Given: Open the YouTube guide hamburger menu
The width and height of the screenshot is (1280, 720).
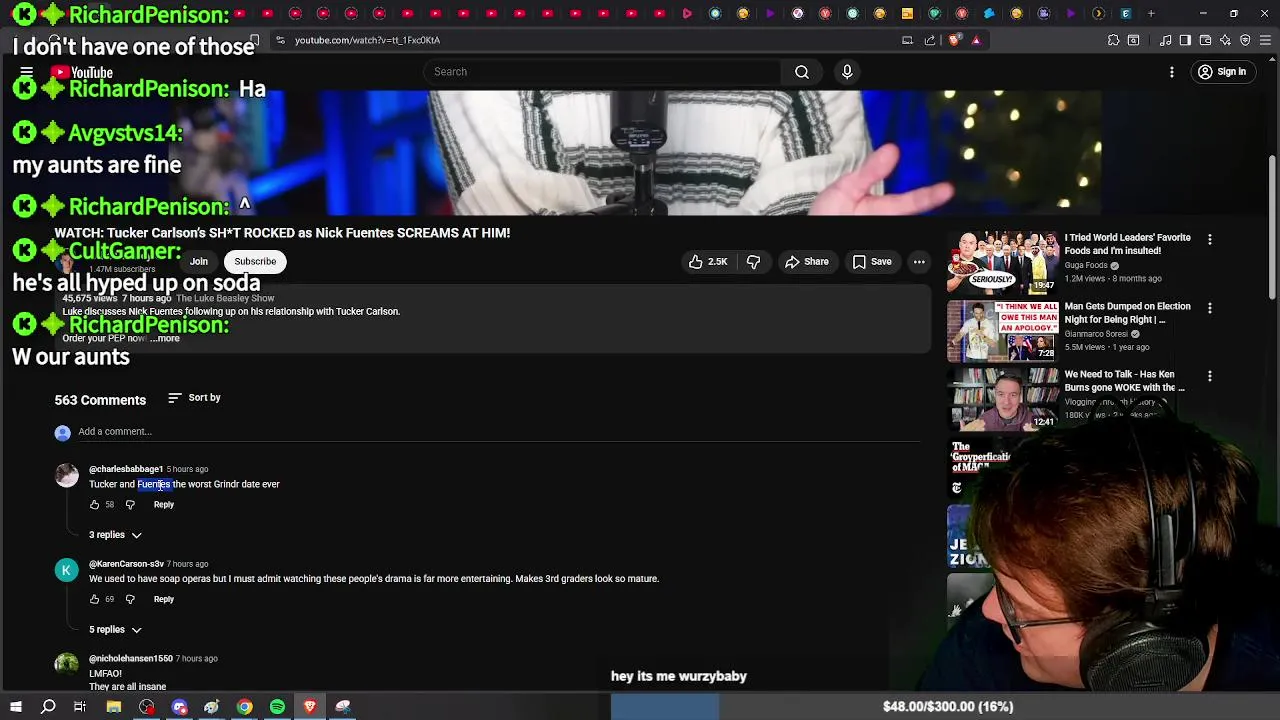Looking at the screenshot, I should pyautogui.click(x=27, y=72).
